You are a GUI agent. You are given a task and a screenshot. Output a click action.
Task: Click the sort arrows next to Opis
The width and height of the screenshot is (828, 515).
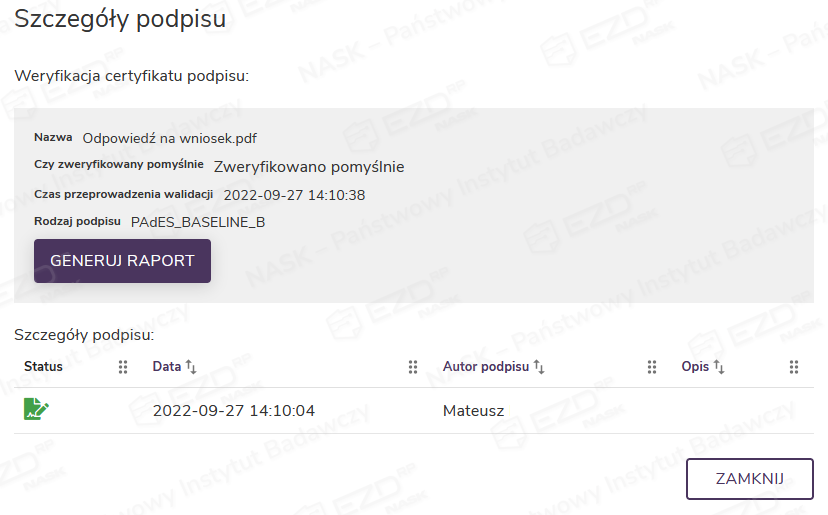[x=719, y=367]
